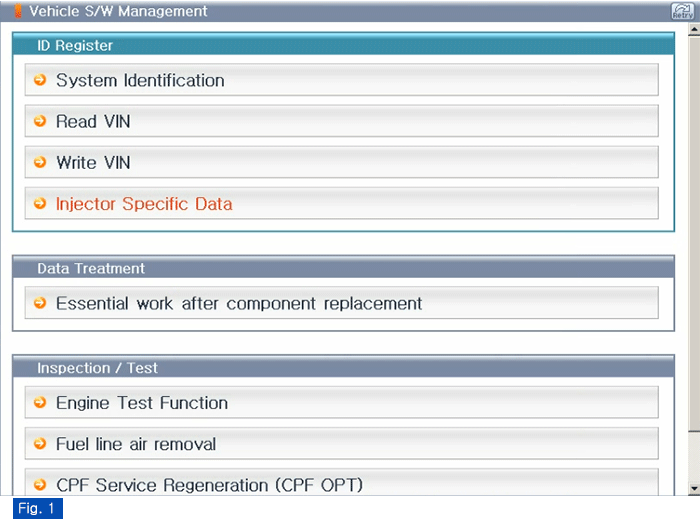
Task: Click arrow icon beside Engine Test Function
Action: (40, 403)
